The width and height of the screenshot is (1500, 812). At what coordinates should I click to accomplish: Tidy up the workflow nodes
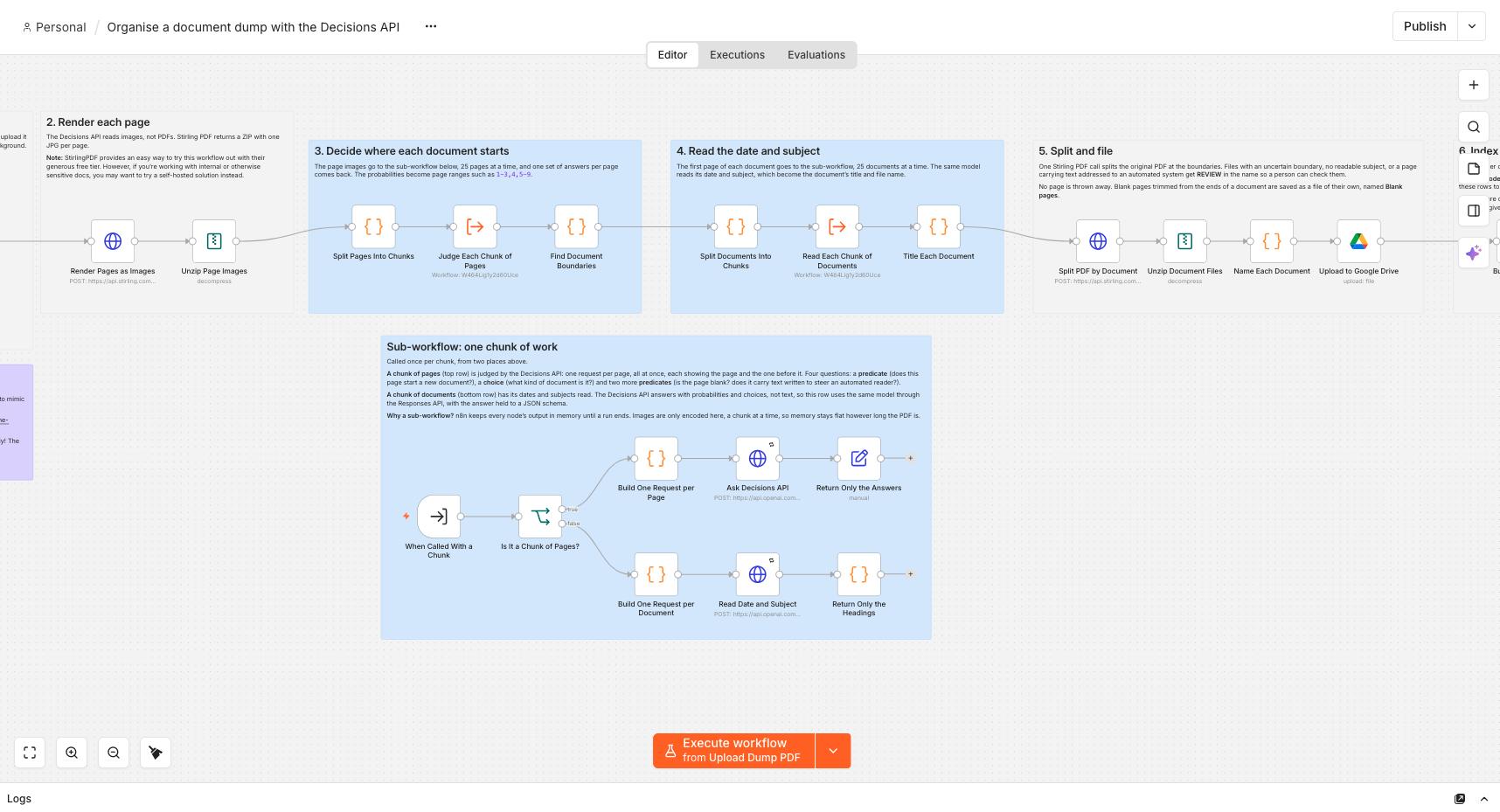click(156, 753)
